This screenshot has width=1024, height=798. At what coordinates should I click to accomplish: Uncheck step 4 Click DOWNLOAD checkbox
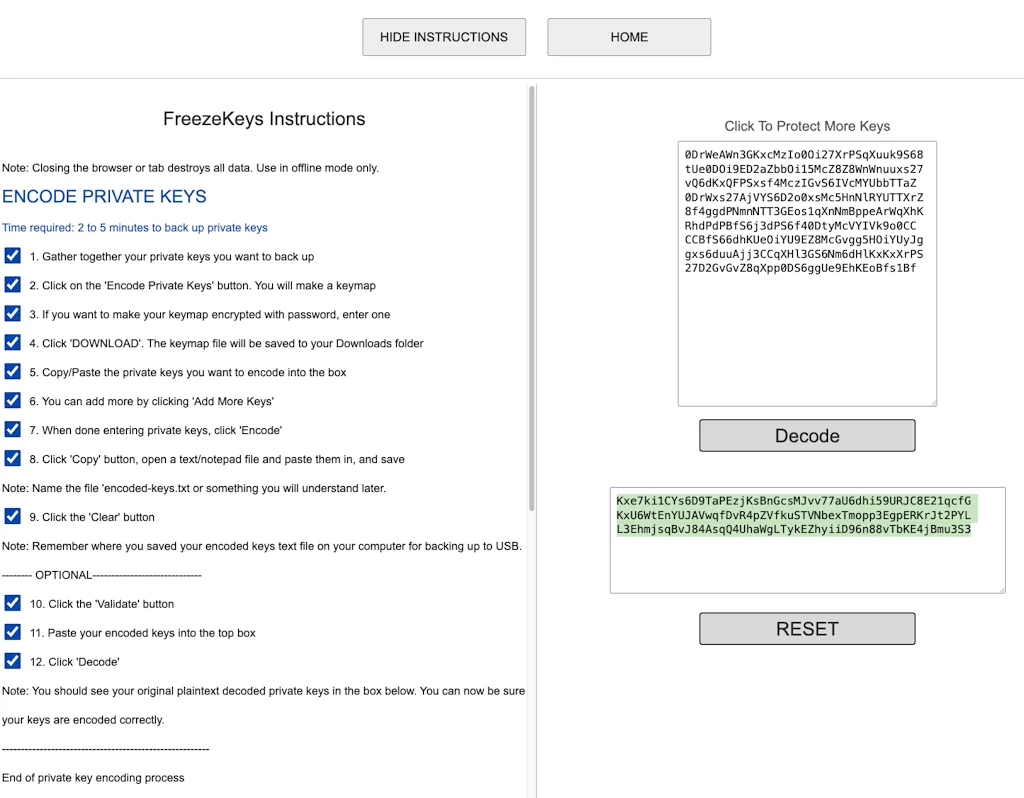[x=12, y=343]
